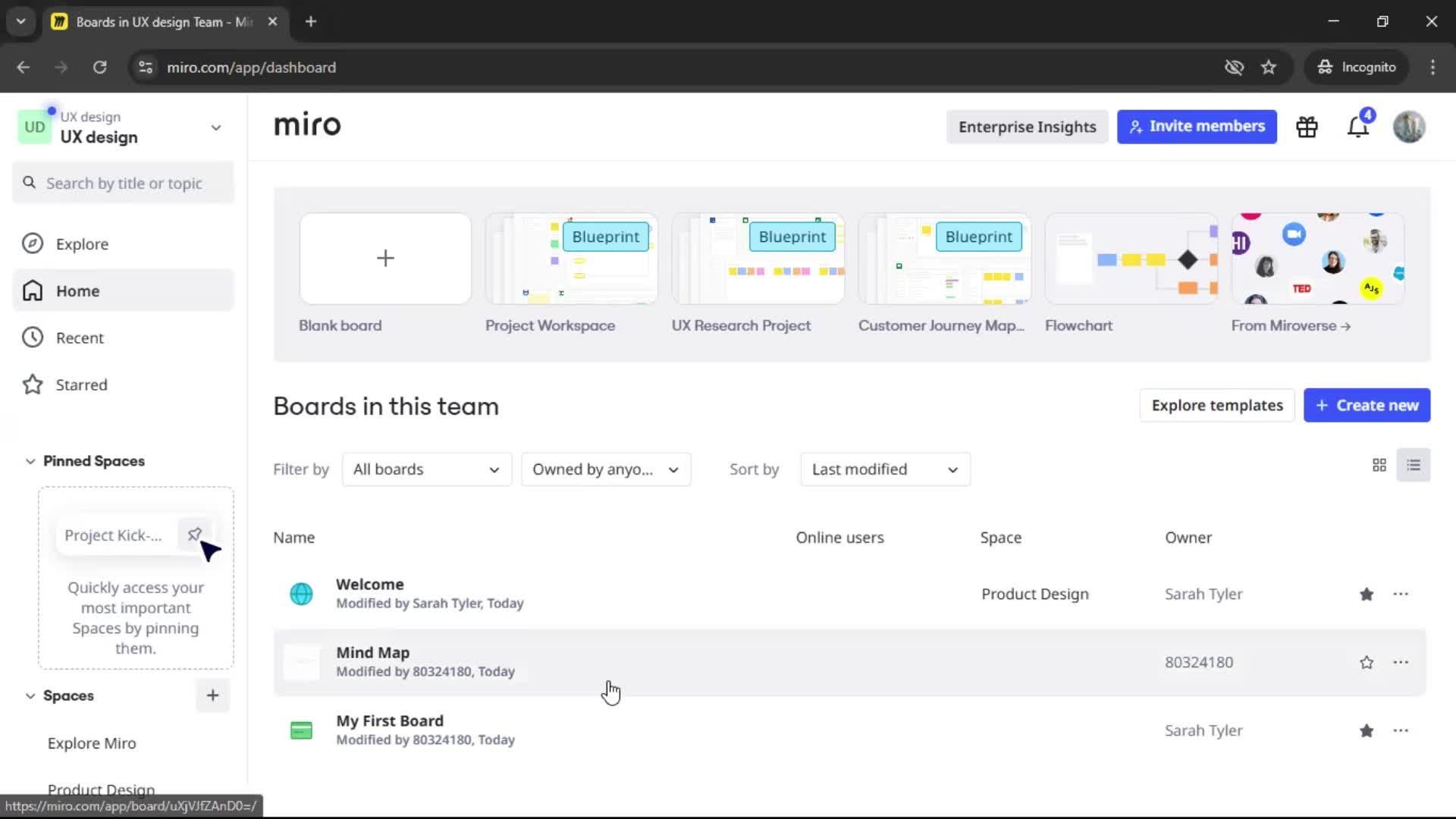Image resolution: width=1456 pixels, height=819 pixels.
Task: Go back in browser history
Action: point(24,67)
